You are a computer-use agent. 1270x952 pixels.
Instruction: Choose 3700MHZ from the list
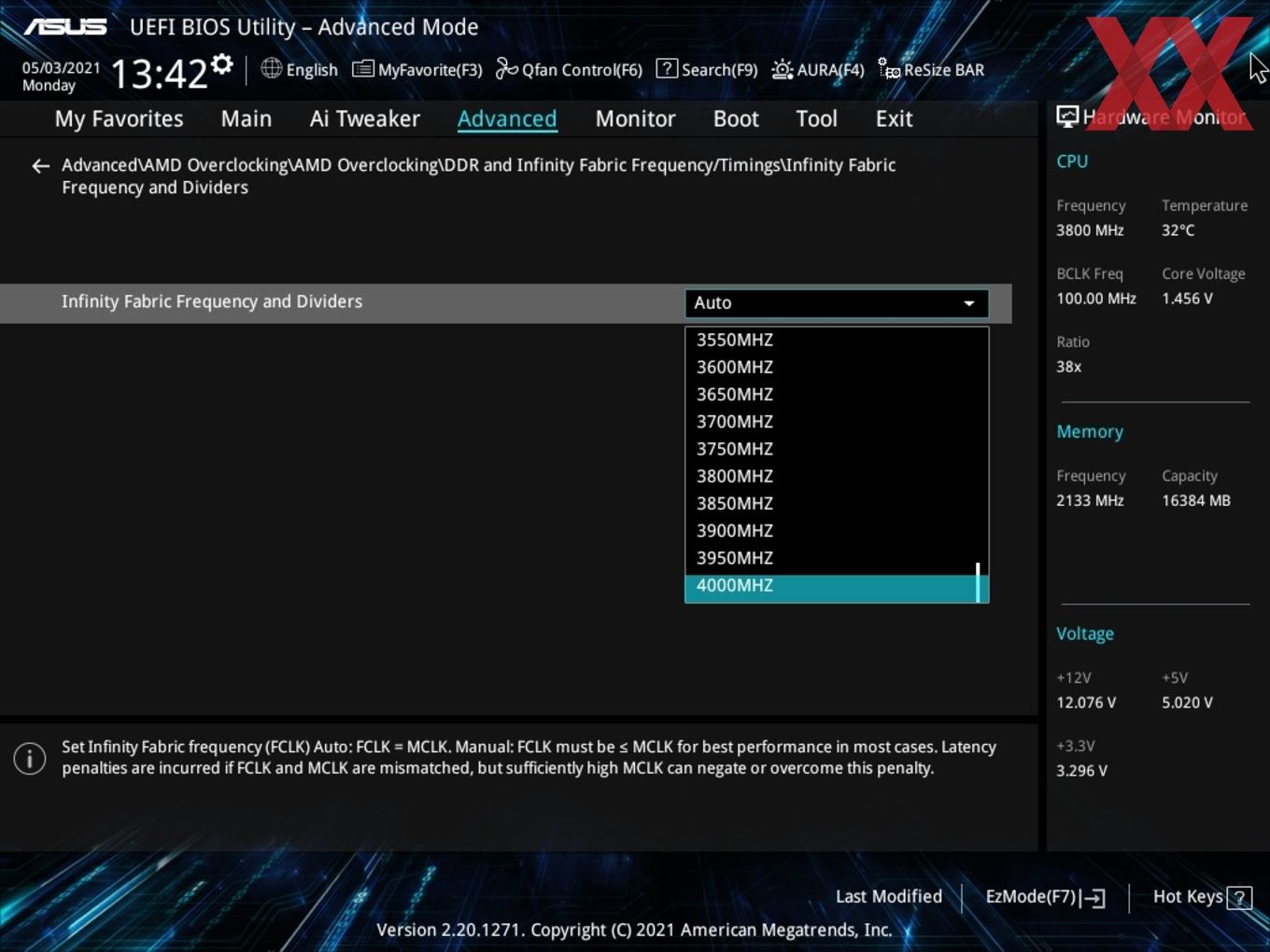(x=837, y=421)
